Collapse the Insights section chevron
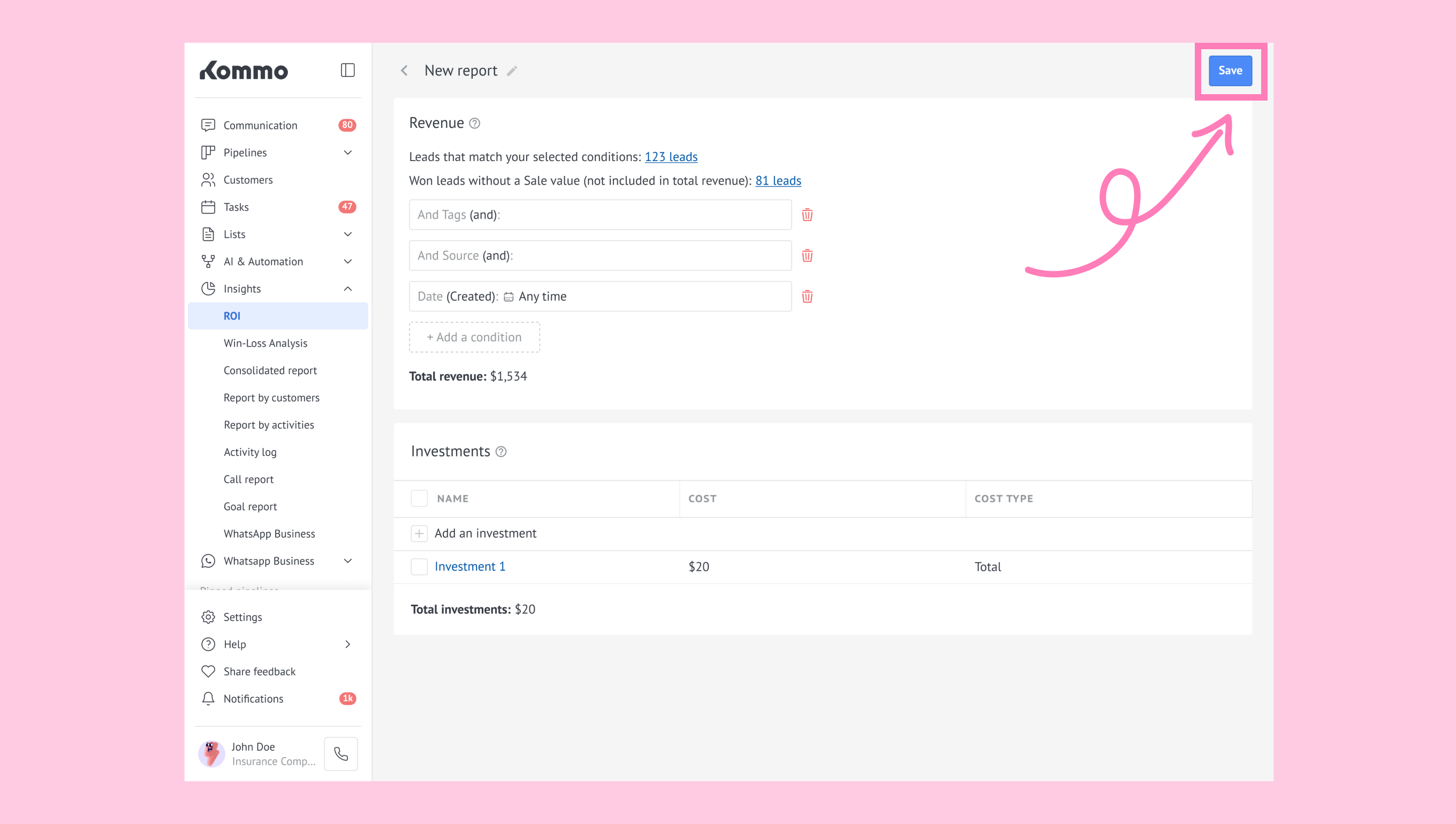The image size is (1456, 824). (x=348, y=288)
